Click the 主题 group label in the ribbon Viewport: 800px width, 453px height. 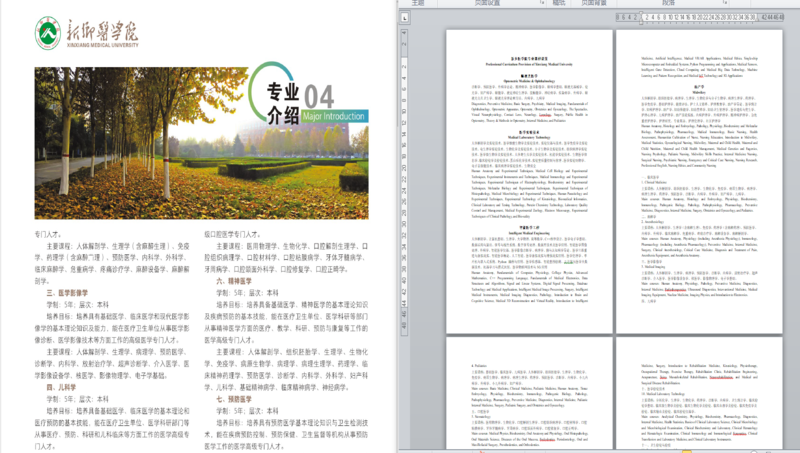[418, 3]
